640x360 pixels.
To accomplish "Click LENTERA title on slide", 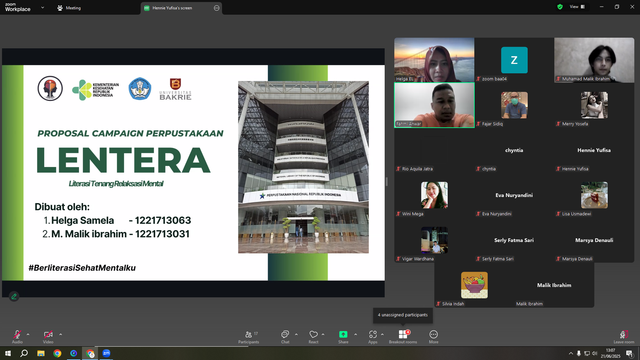I will pyautogui.click(x=123, y=160).
